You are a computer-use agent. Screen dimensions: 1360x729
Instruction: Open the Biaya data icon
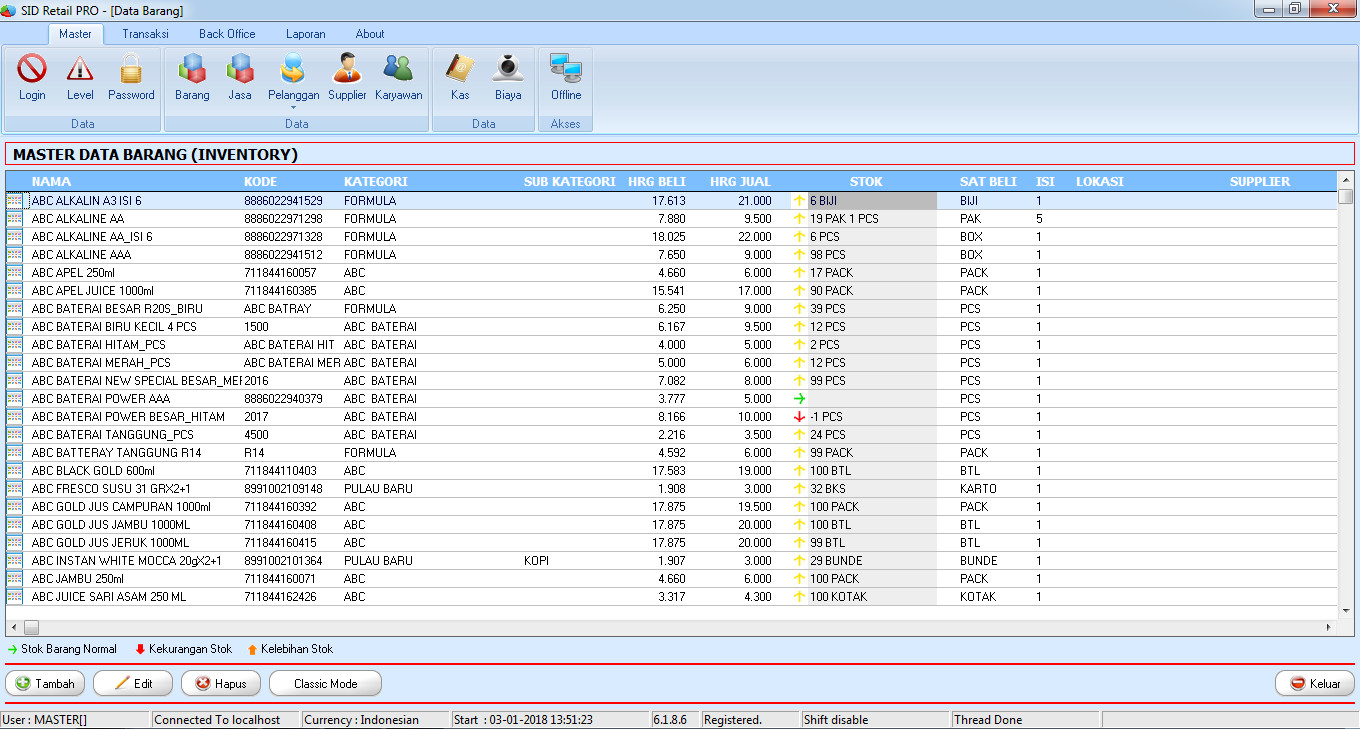click(507, 75)
